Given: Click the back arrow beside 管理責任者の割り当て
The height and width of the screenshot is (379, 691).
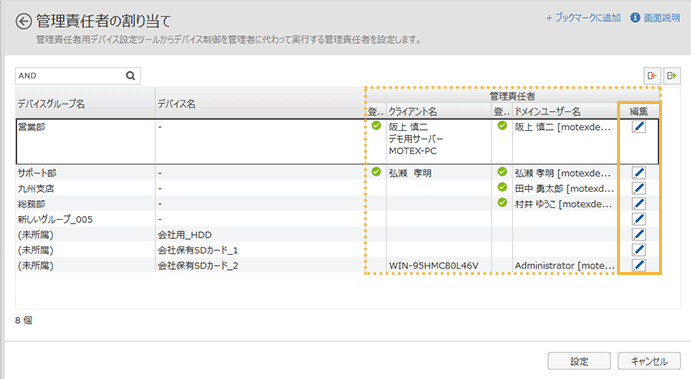Looking at the screenshot, I should 24,21.
